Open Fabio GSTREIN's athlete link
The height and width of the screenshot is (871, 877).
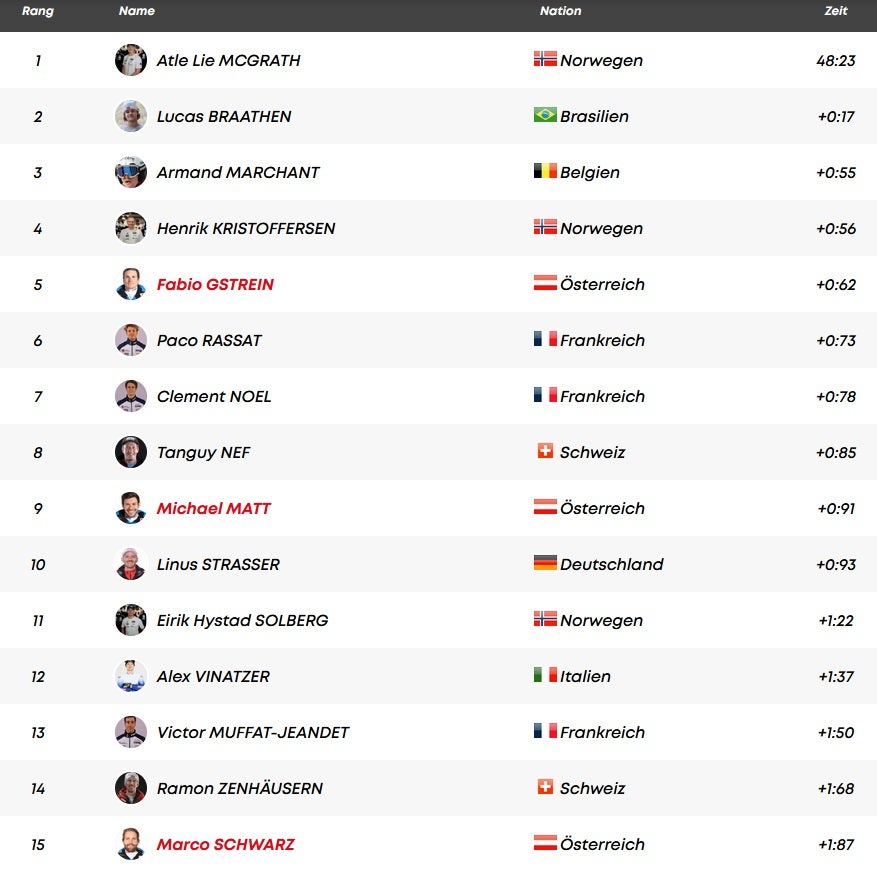[215, 284]
